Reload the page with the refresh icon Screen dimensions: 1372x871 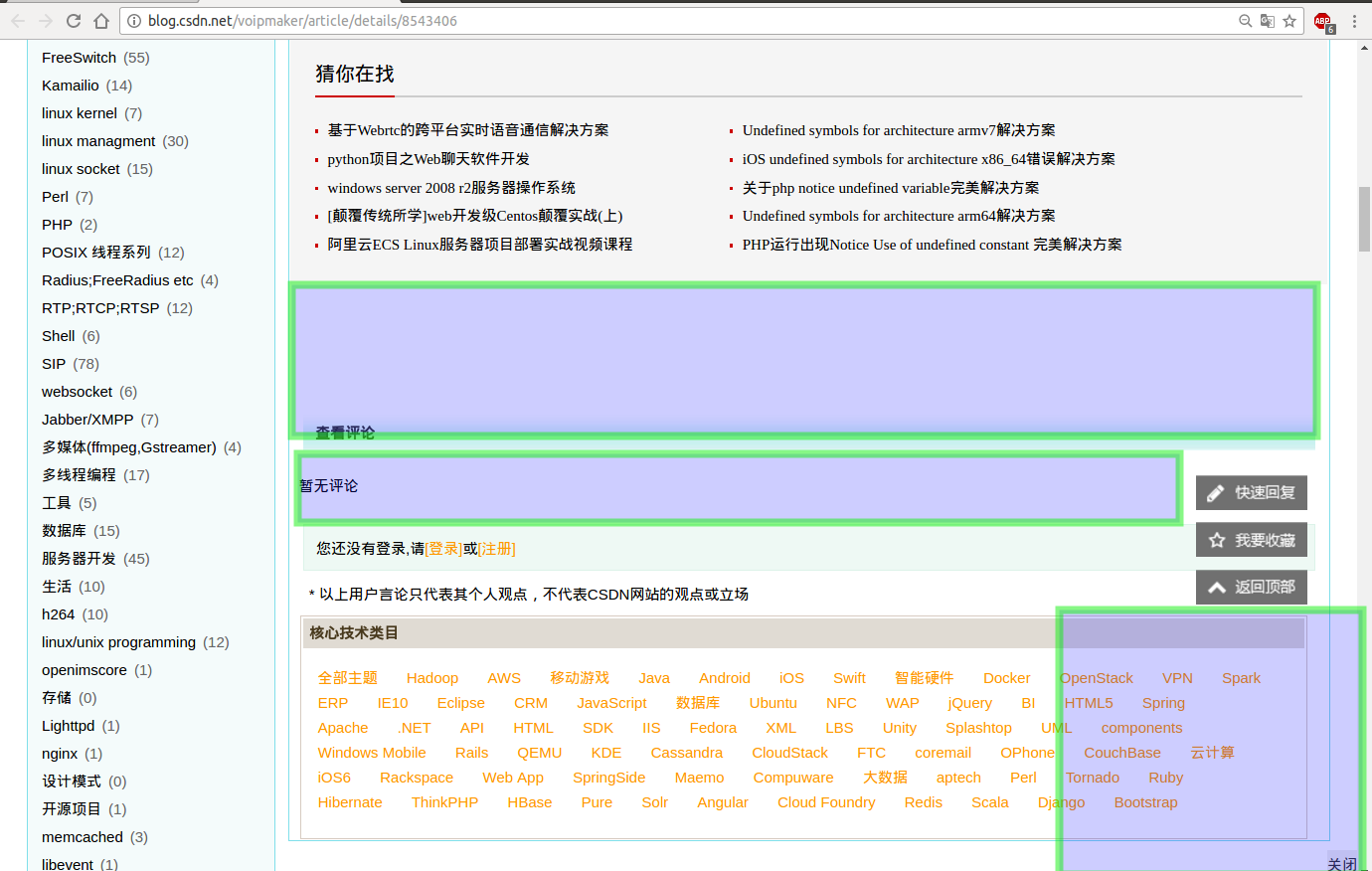74,21
